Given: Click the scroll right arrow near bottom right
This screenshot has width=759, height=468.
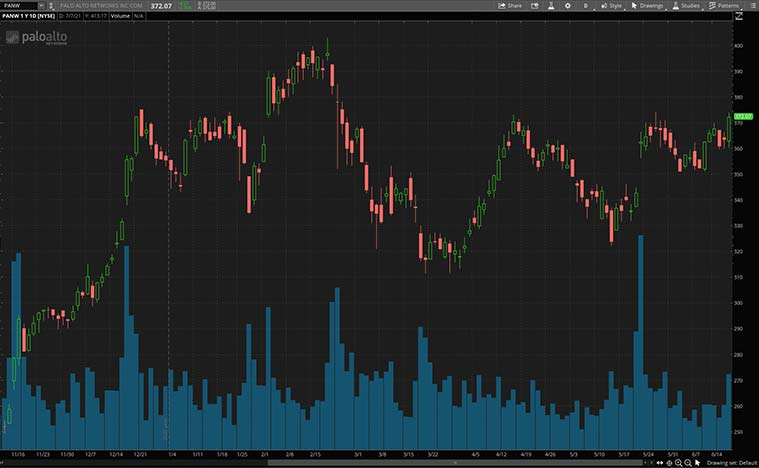Looking at the screenshot, I should pyautogui.click(x=652, y=463).
